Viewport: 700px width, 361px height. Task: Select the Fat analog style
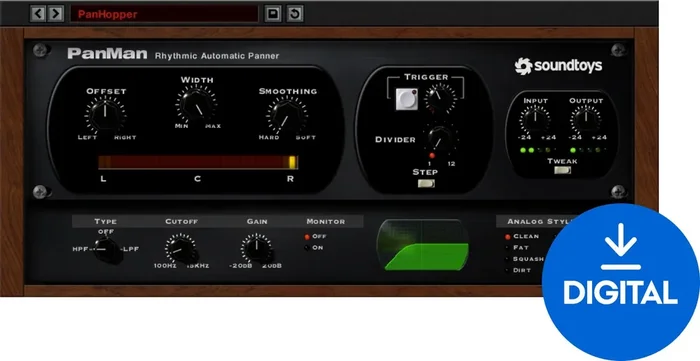(x=517, y=248)
